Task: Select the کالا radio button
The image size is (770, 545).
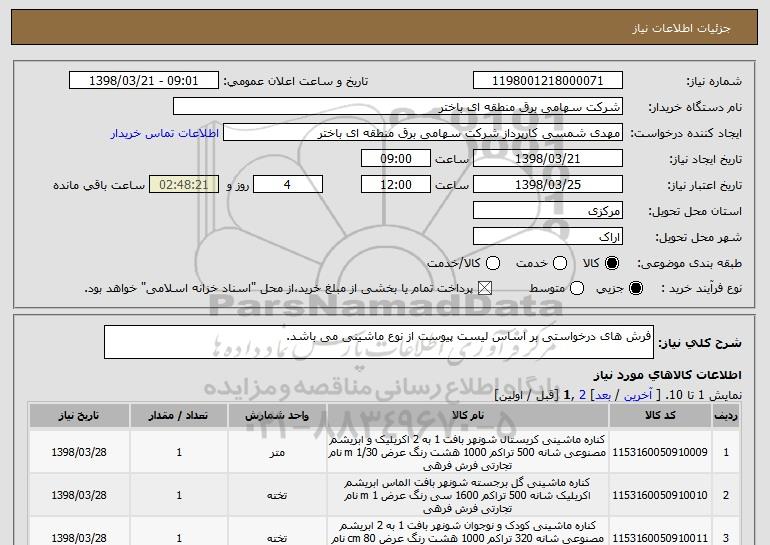Action: tap(612, 263)
